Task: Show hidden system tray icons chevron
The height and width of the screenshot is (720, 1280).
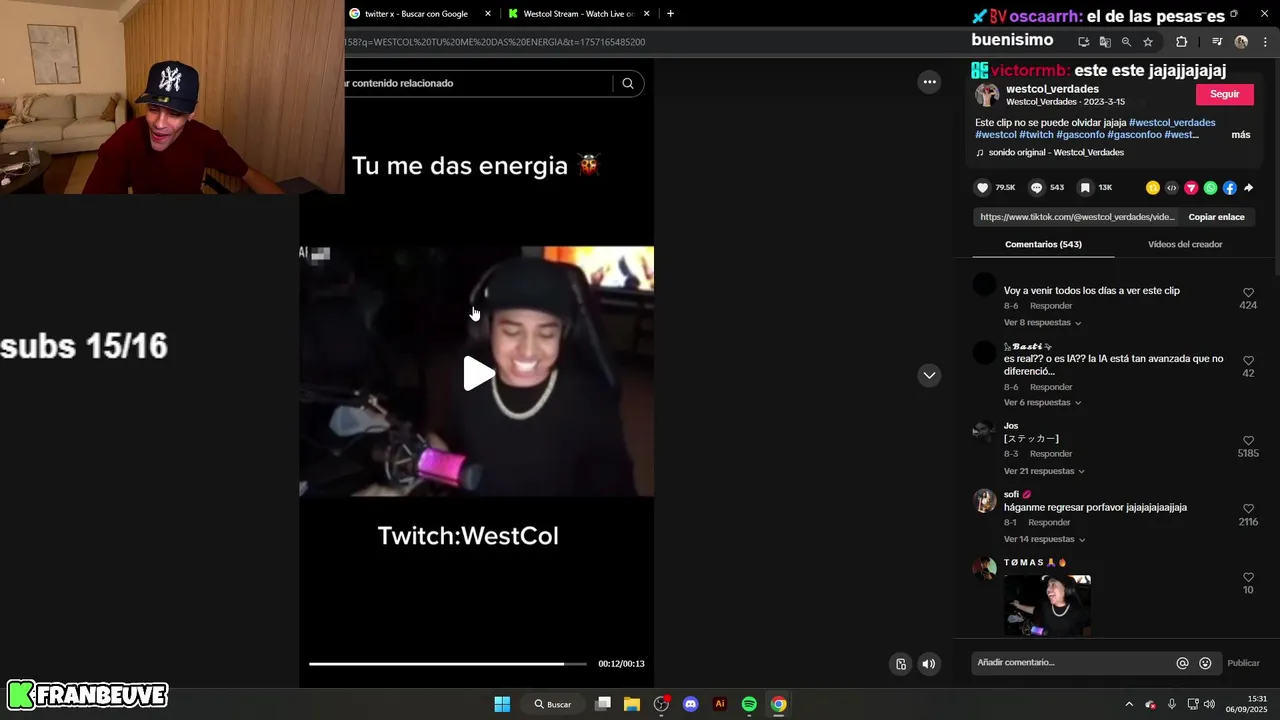Action: pyautogui.click(x=1129, y=704)
